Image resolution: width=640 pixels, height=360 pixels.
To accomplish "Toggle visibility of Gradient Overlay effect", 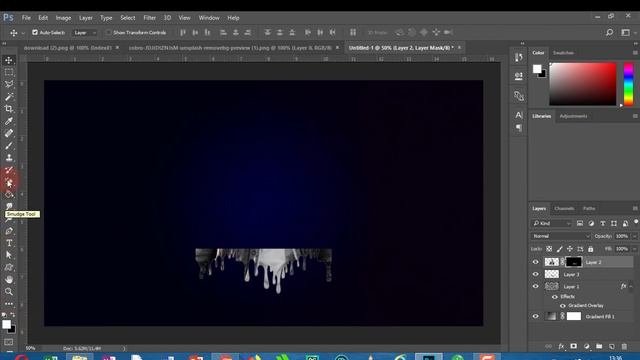I will 563,306.
